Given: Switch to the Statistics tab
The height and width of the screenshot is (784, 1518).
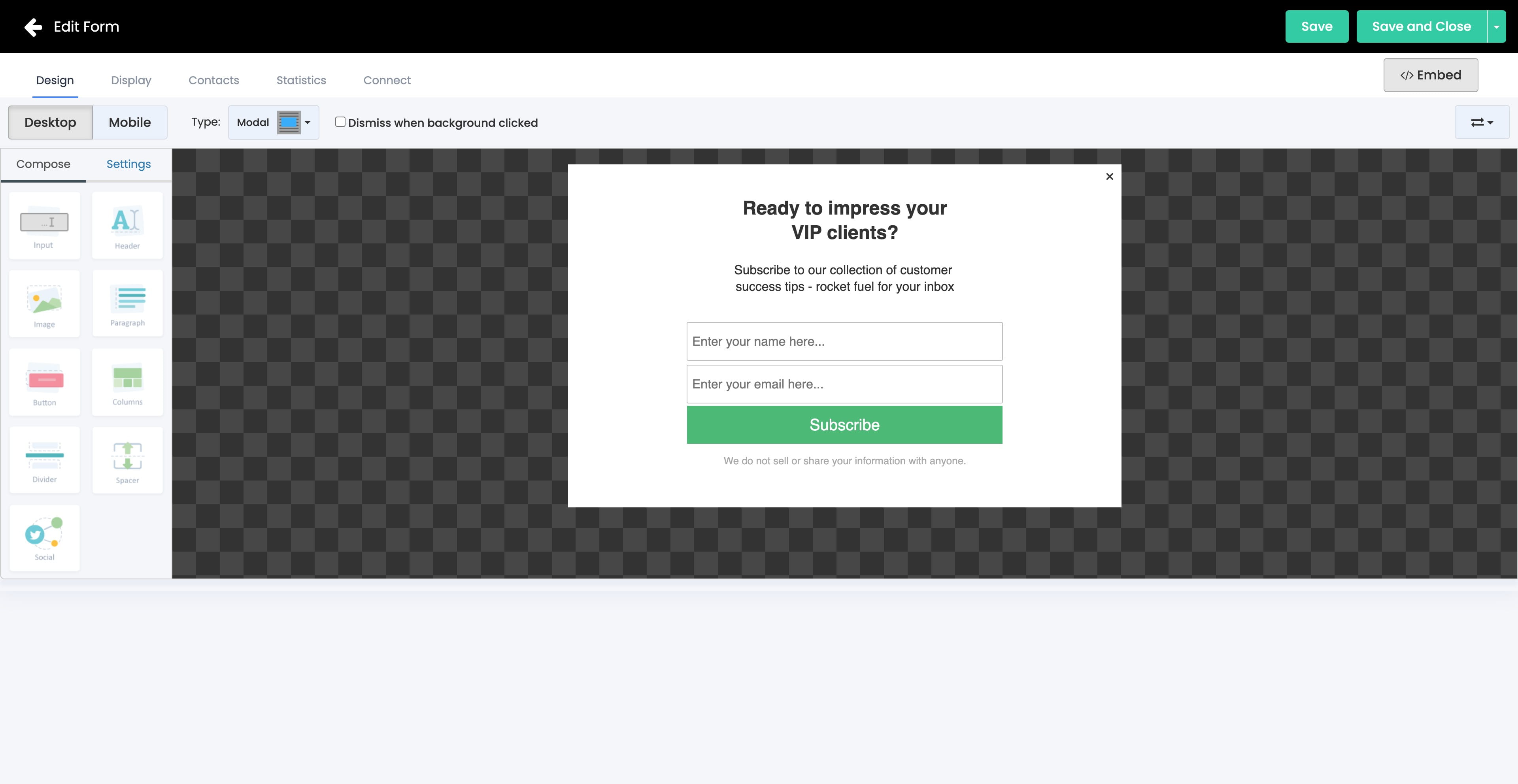Looking at the screenshot, I should click(301, 80).
